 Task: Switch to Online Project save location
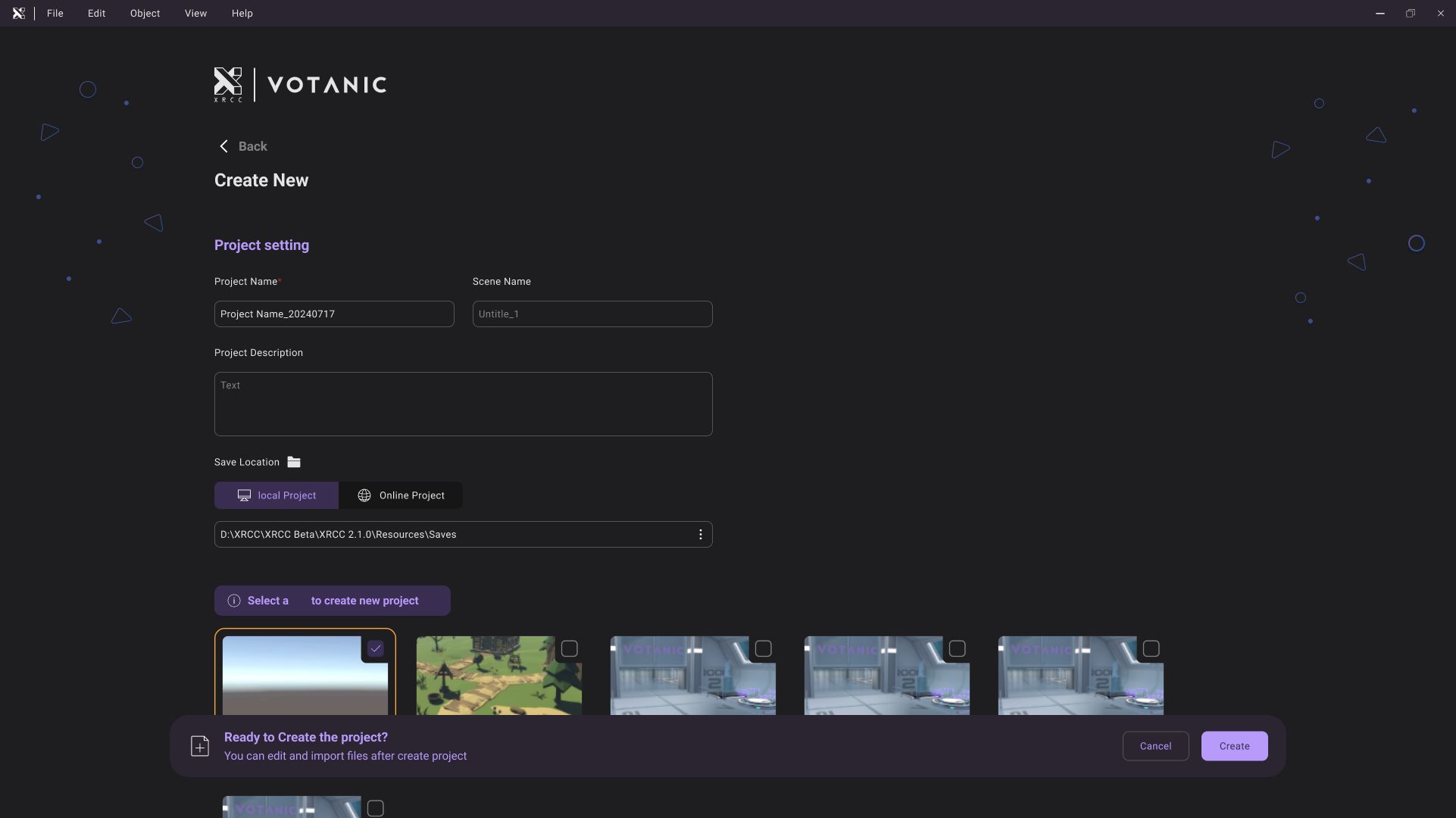[401, 495]
